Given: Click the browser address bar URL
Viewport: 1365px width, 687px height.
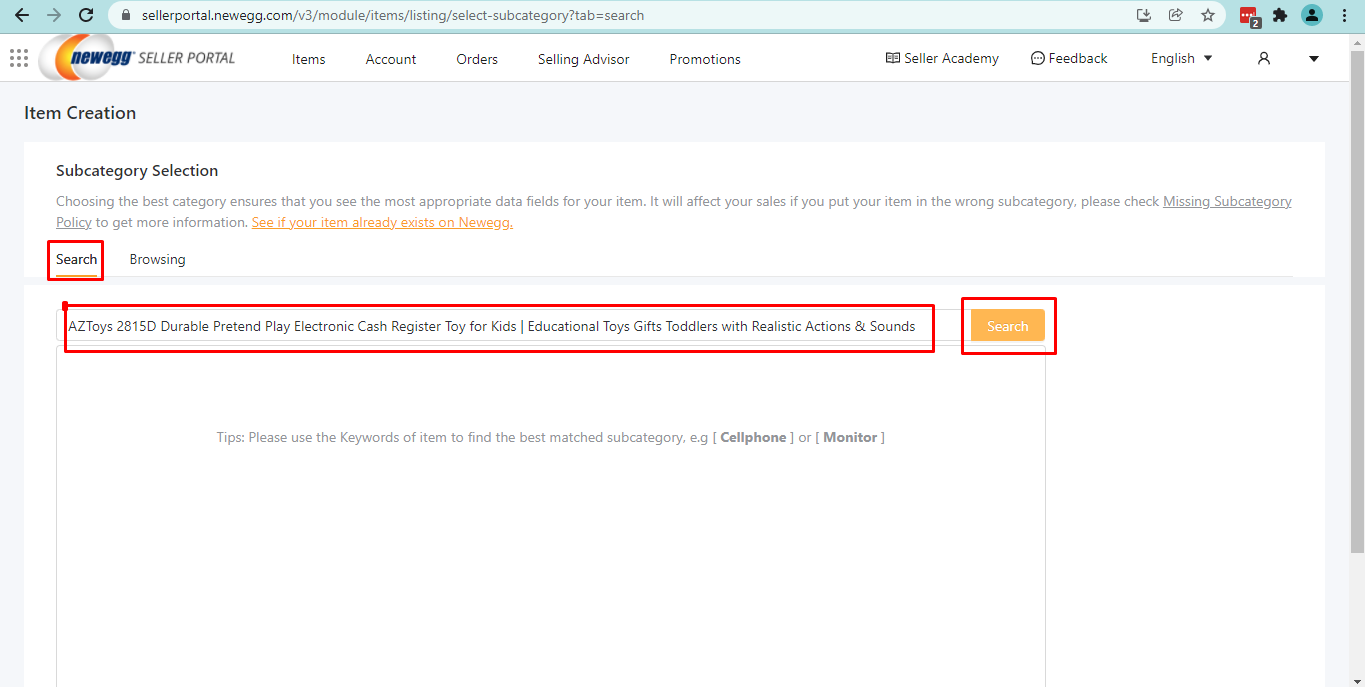Looking at the screenshot, I should tap(391, 16).
